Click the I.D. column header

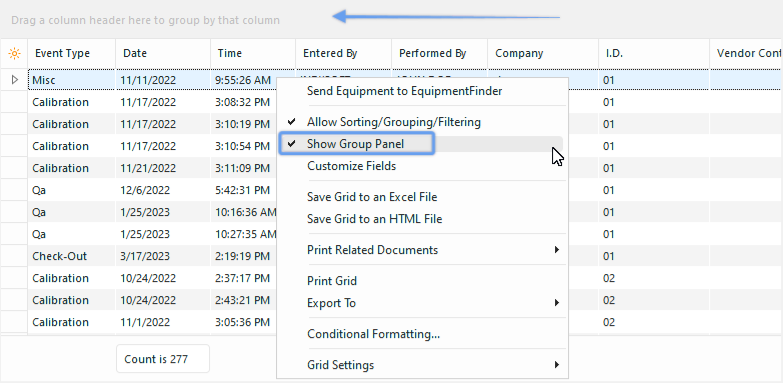[x=654, y=53]
